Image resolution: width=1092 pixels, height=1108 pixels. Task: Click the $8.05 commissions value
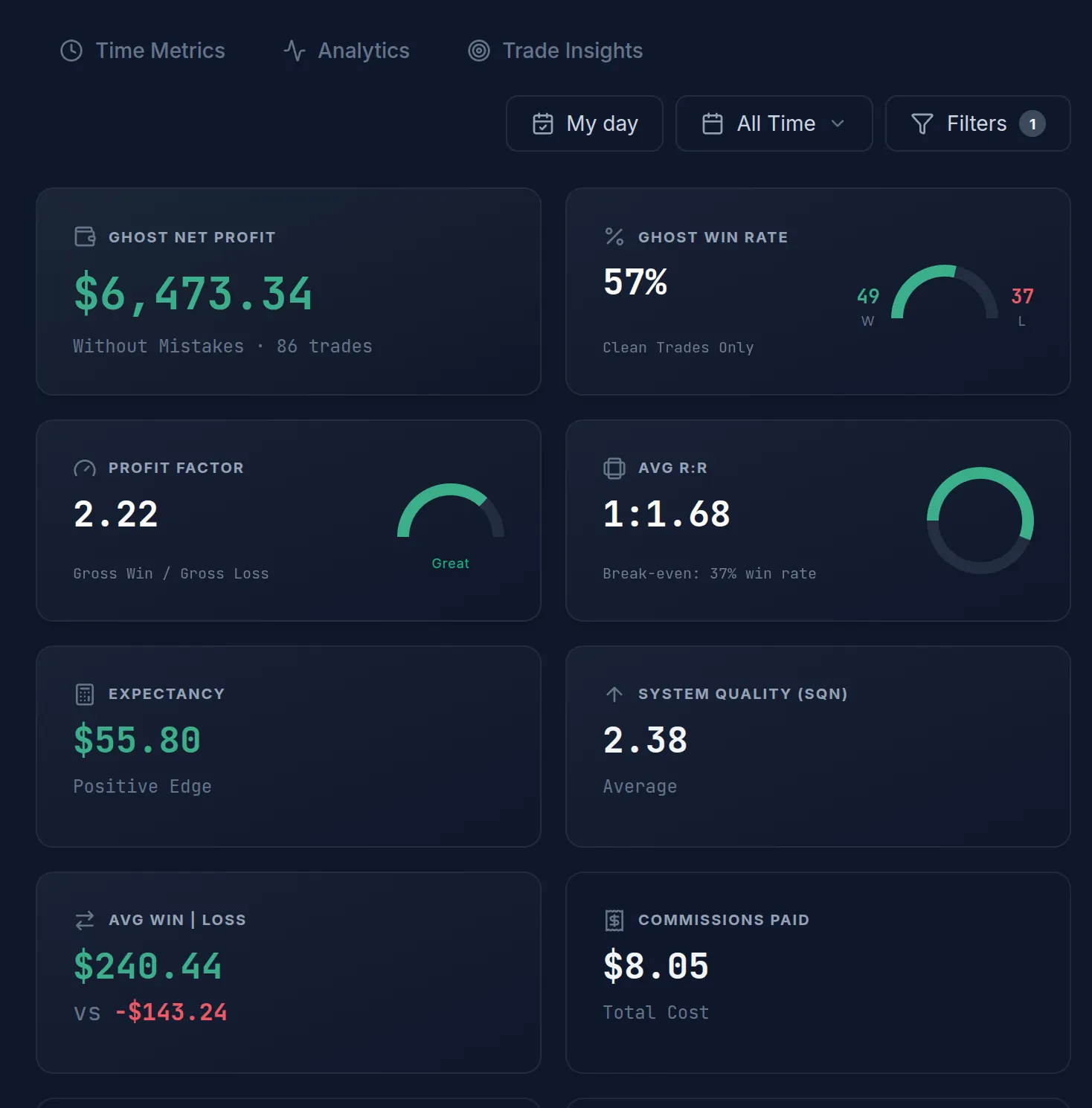656,966
